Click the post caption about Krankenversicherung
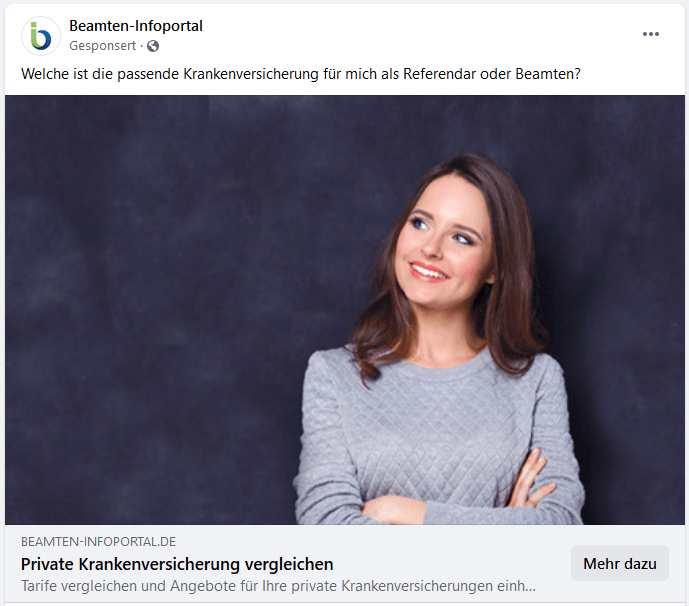Screen dimensions: 689x606 tap(301, 74)
